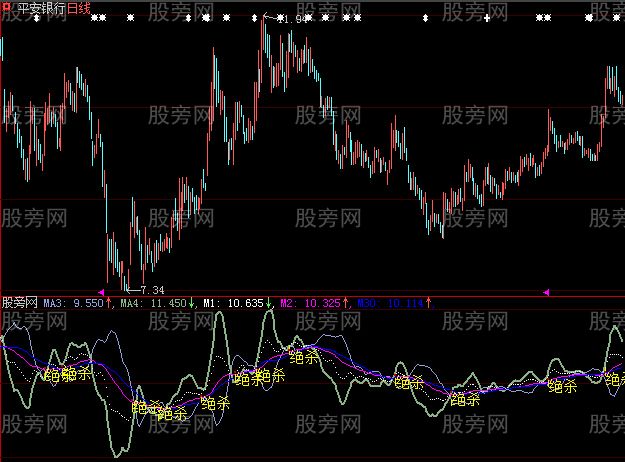The height and width of the screenshot is (462, 625).
Task: Click the red up arrow after MA3 value
Action: pyautogui.click(x=109, y=301)
